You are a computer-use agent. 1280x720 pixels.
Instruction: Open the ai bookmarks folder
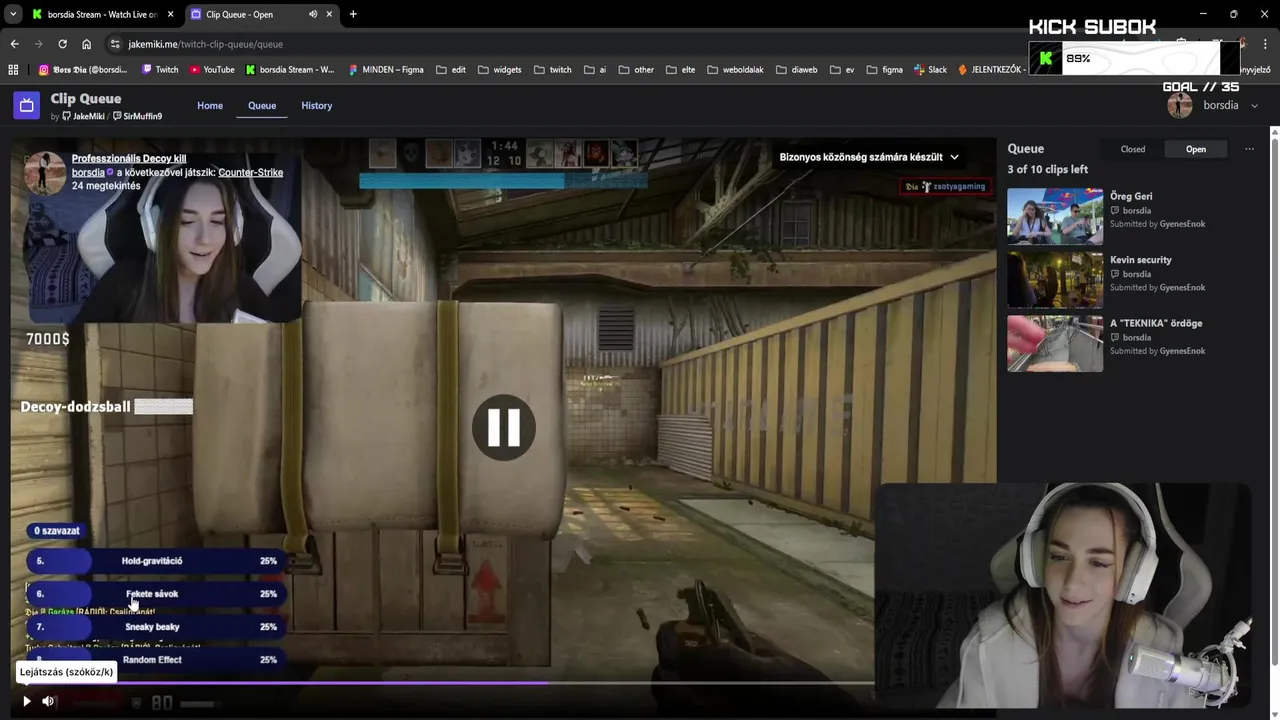[x=595, y=70]
